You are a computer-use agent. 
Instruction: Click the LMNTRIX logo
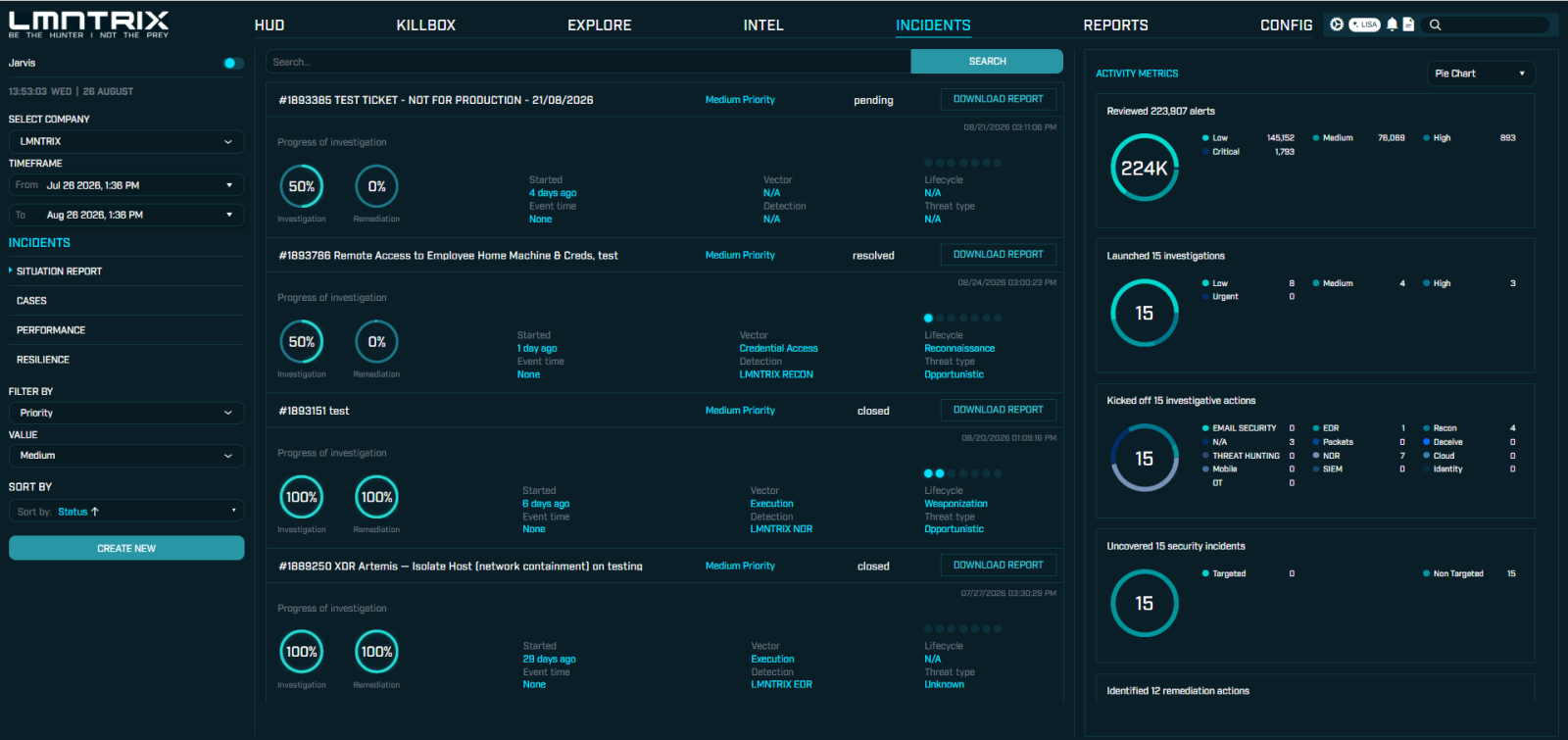tap(89, 24)
